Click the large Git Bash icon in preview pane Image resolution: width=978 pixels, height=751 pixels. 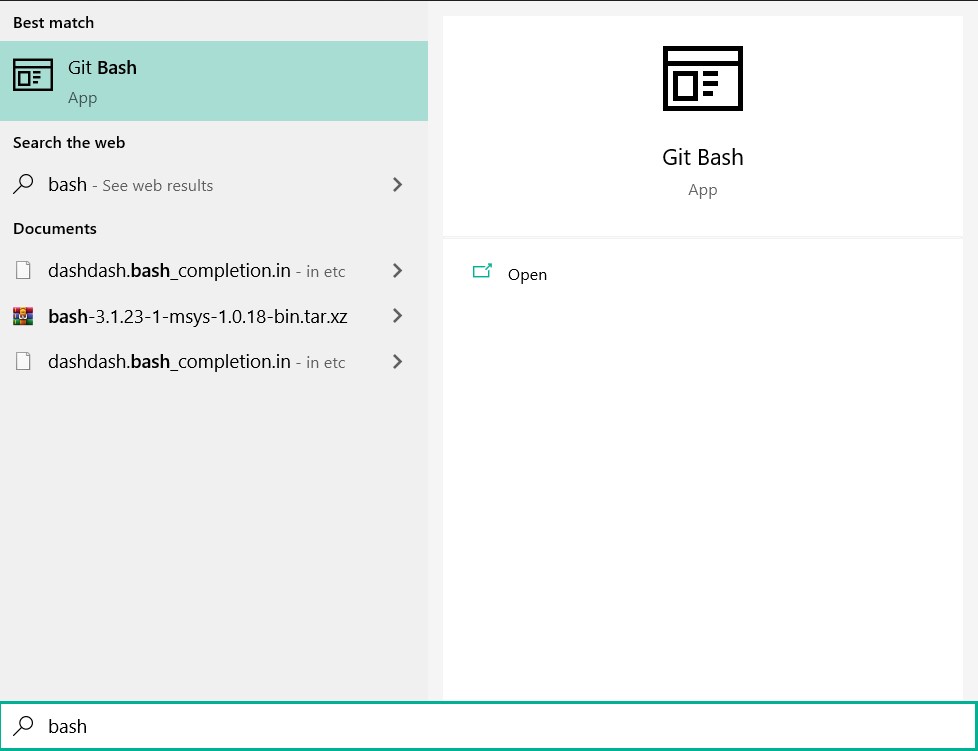pyautogui.click(x=702, y=78)
